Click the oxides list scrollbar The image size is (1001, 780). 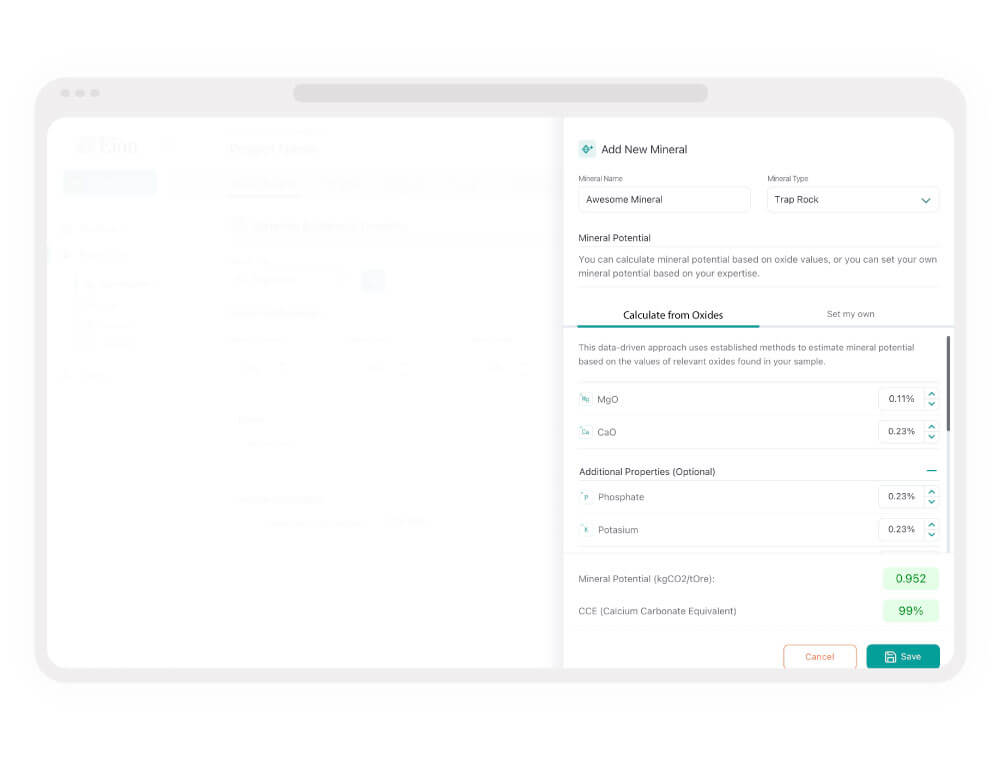948,384
